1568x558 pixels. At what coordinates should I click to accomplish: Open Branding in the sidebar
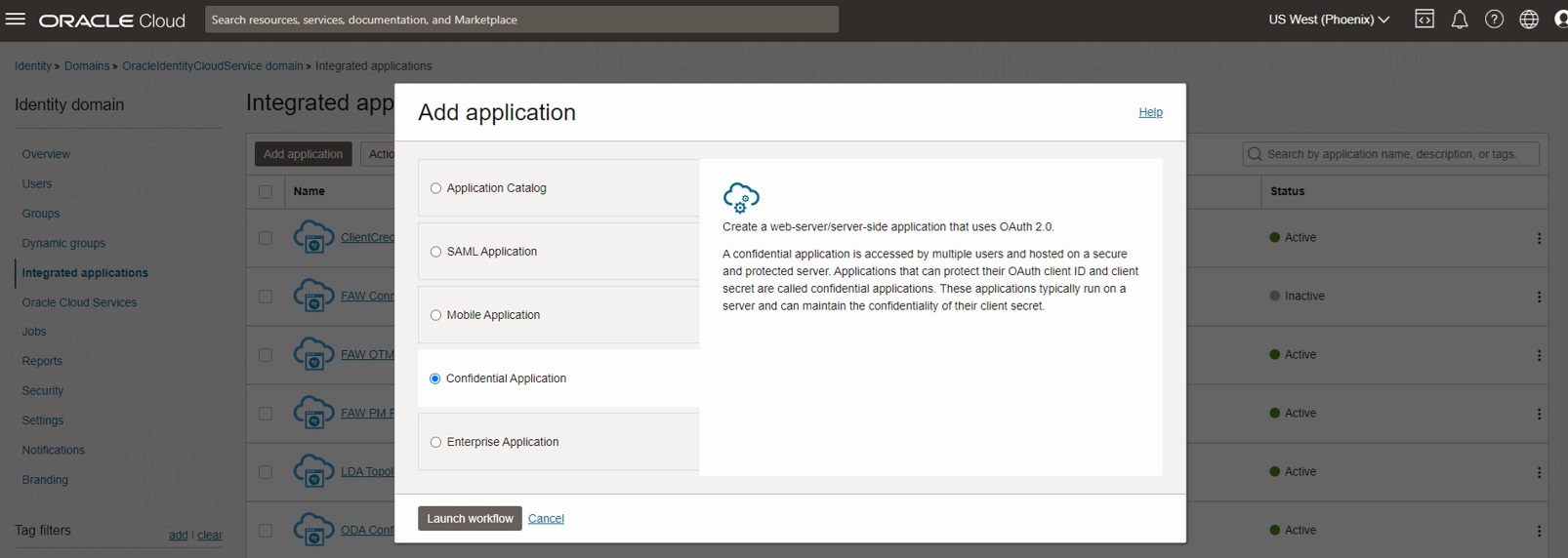(x=45, y=480)
